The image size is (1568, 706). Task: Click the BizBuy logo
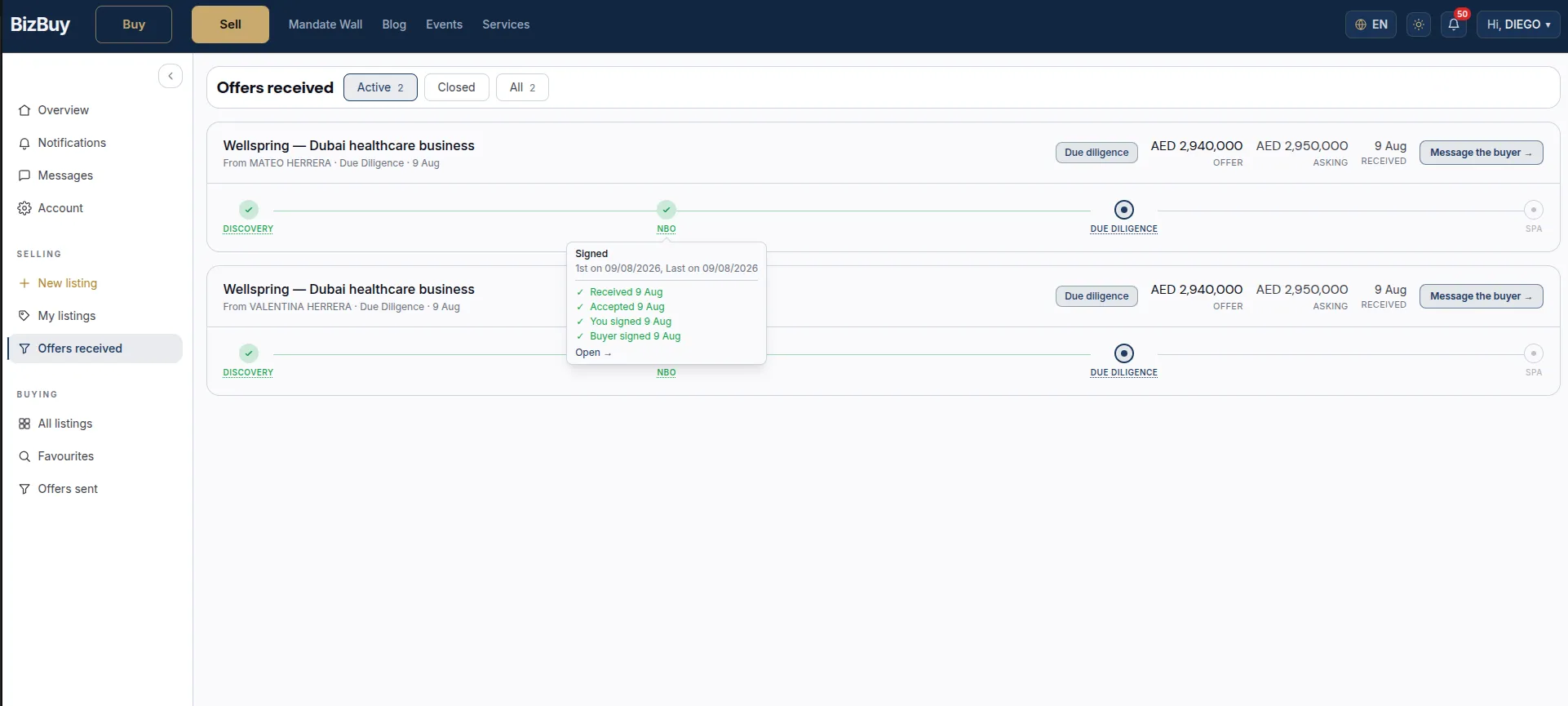tap(40, 24)
